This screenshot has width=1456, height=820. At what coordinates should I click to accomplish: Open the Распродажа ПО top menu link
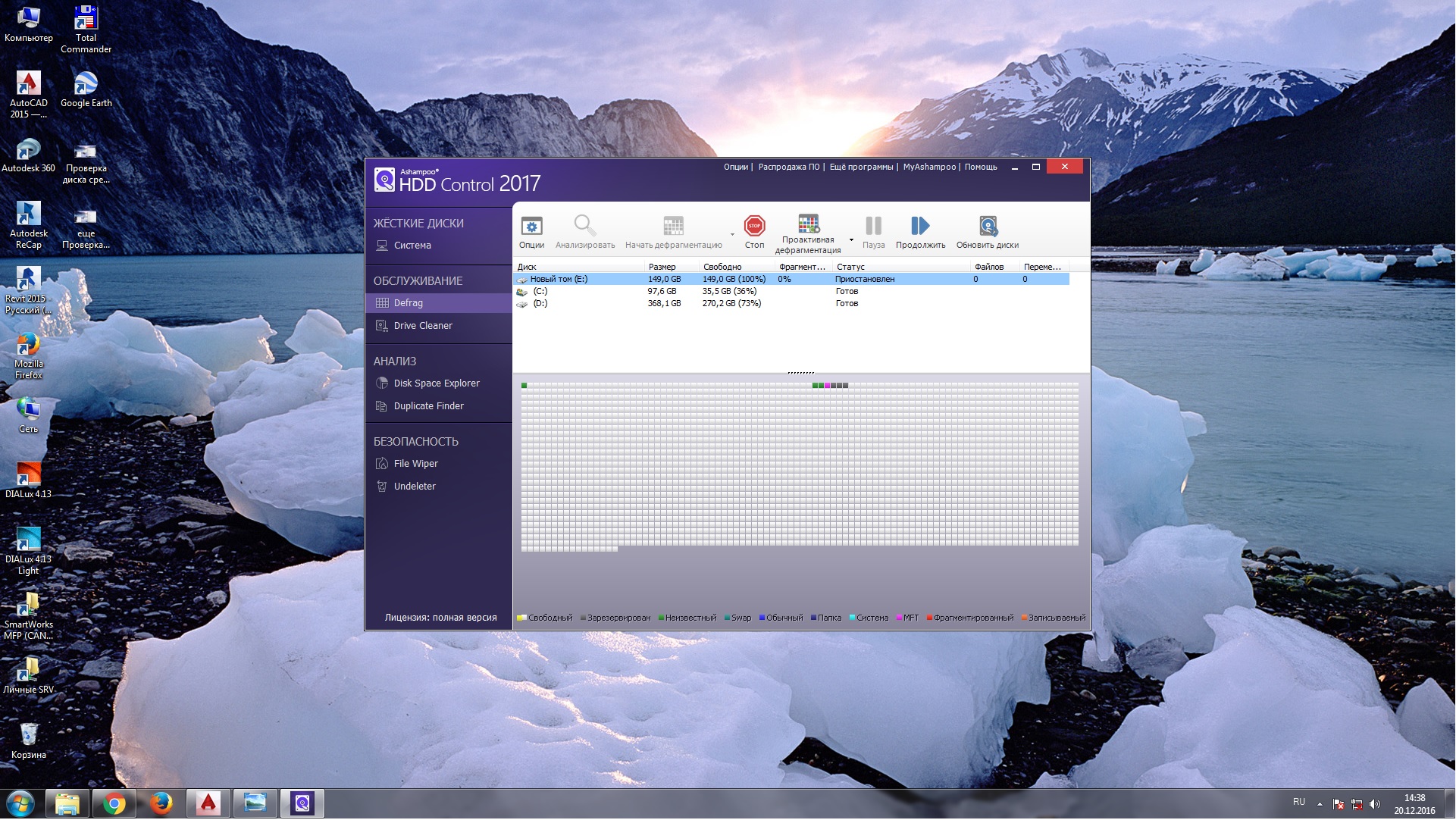788,167
